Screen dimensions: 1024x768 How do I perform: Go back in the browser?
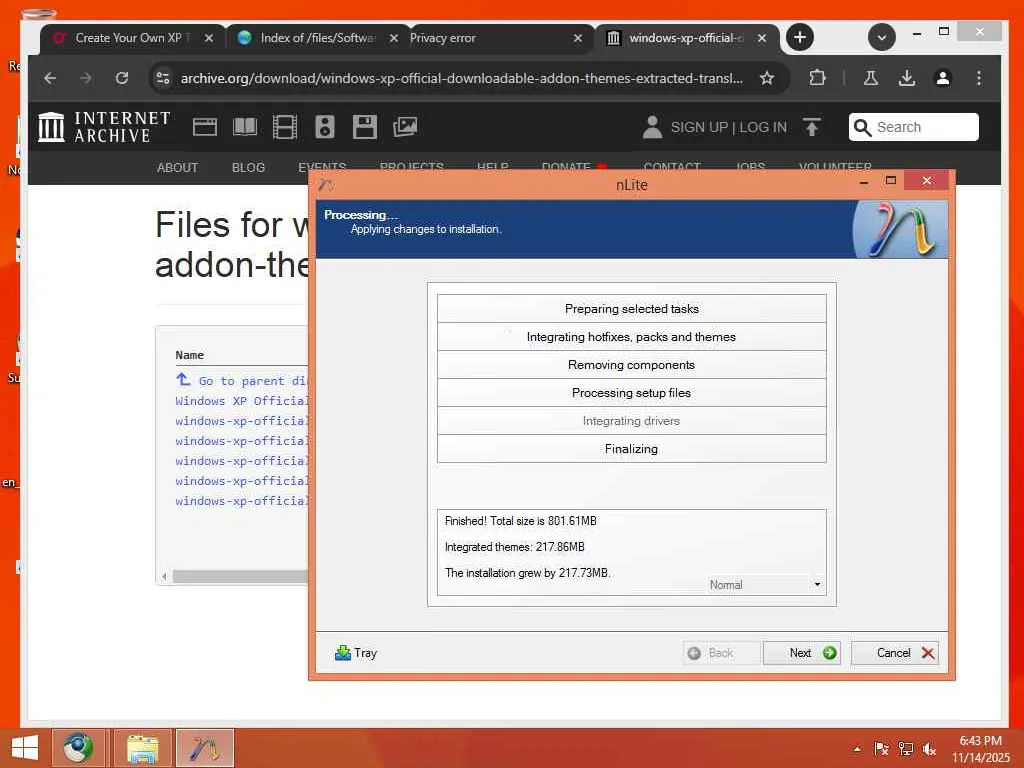(x=50, y=78)
